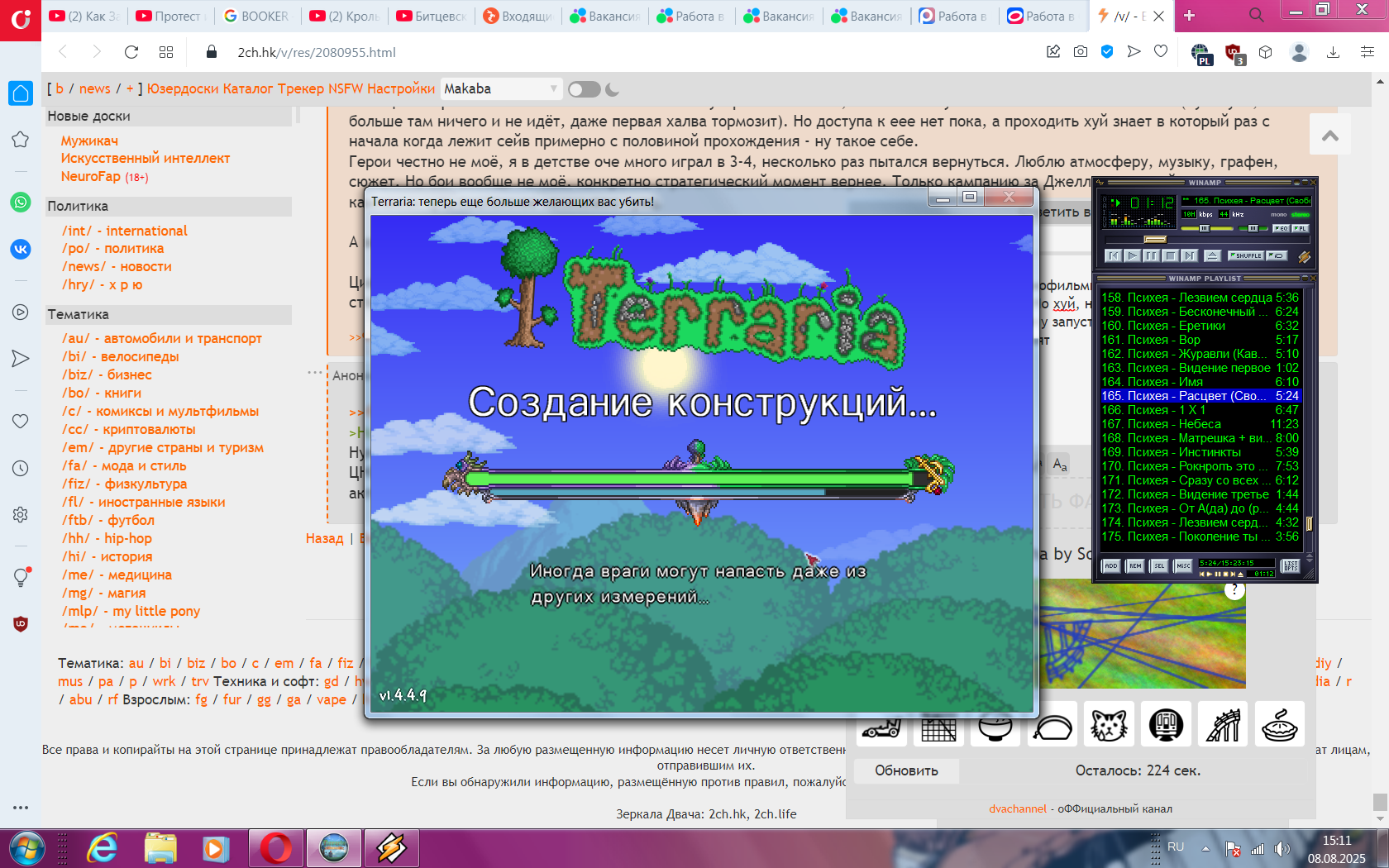Click the volume speaker tray icon
The width and height of the screenshot is (1389, 868).
1282,848
